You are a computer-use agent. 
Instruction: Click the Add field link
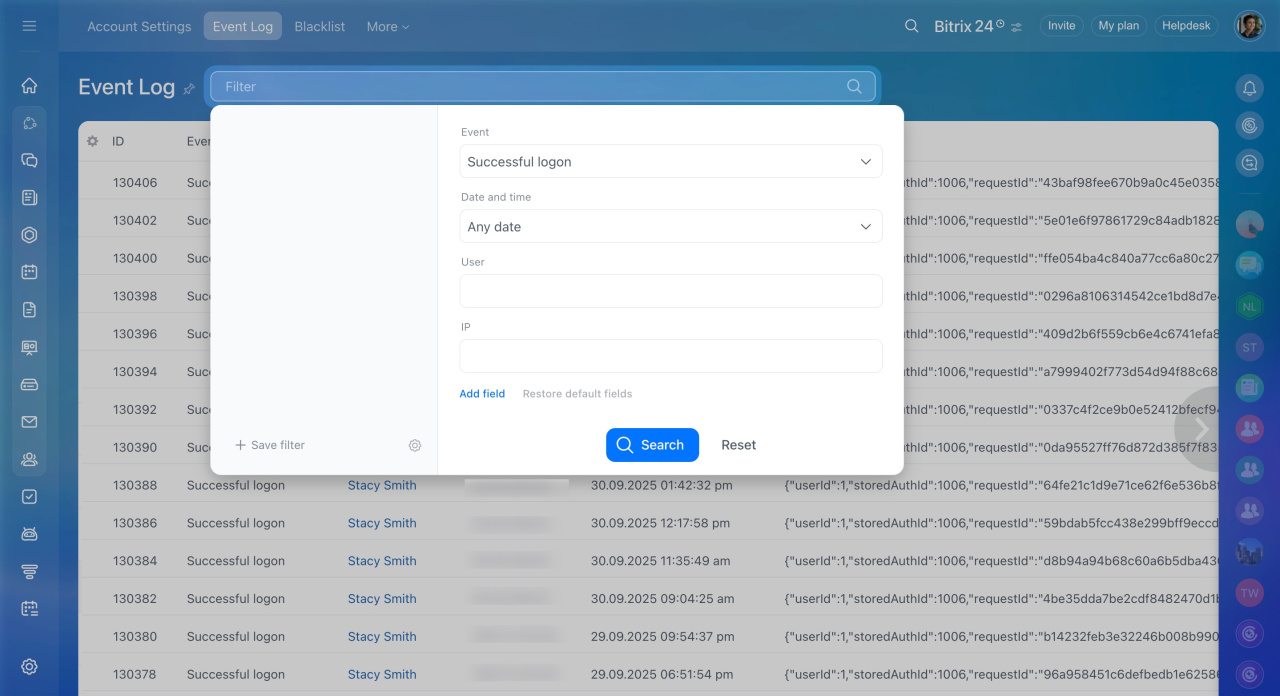click(x=482, y=394)
